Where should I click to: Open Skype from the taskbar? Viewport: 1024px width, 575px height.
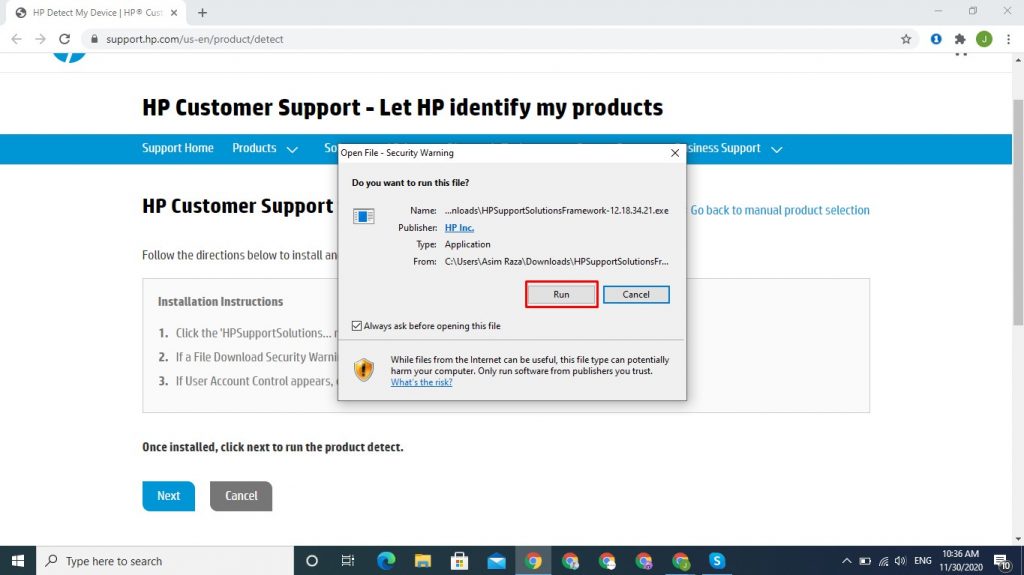click(717, 561)
